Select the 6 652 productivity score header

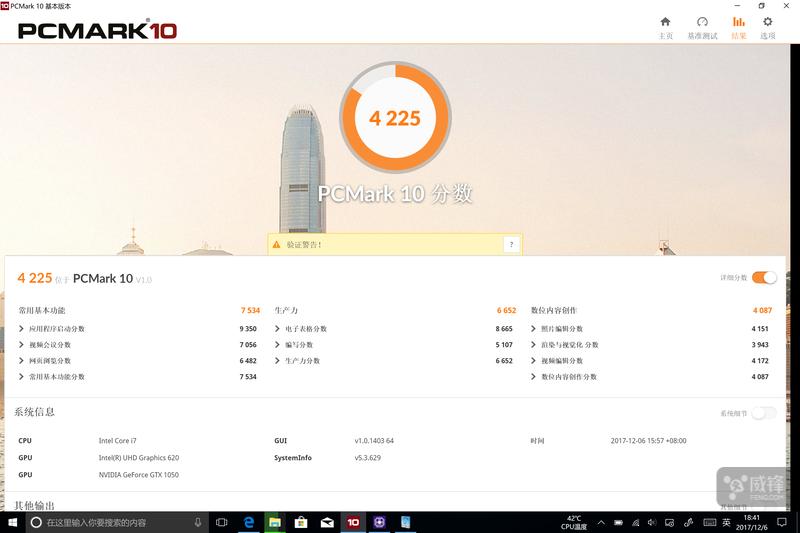point(506,310)
